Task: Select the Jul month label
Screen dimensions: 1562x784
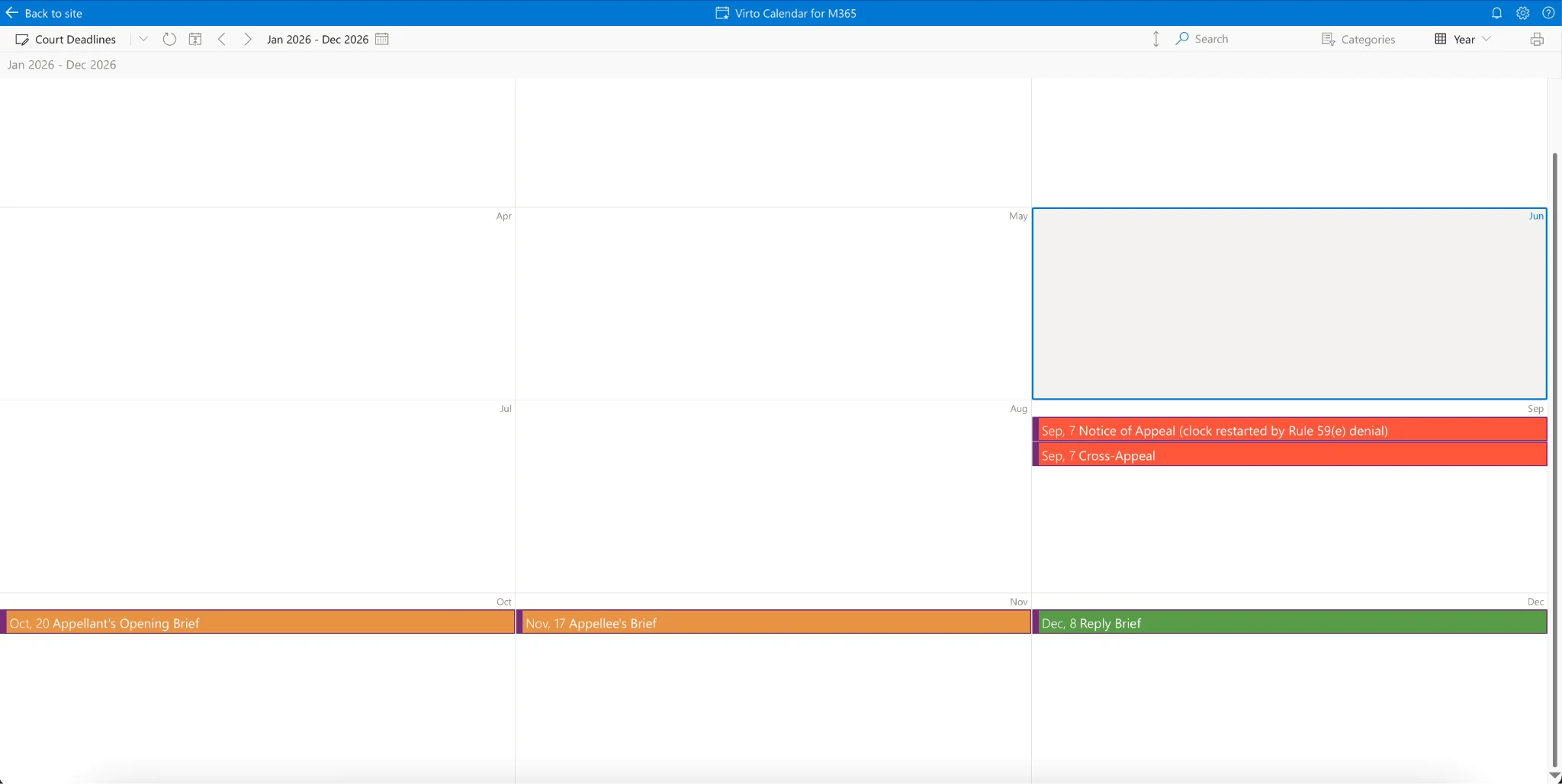Action: (x=505, y=408)
